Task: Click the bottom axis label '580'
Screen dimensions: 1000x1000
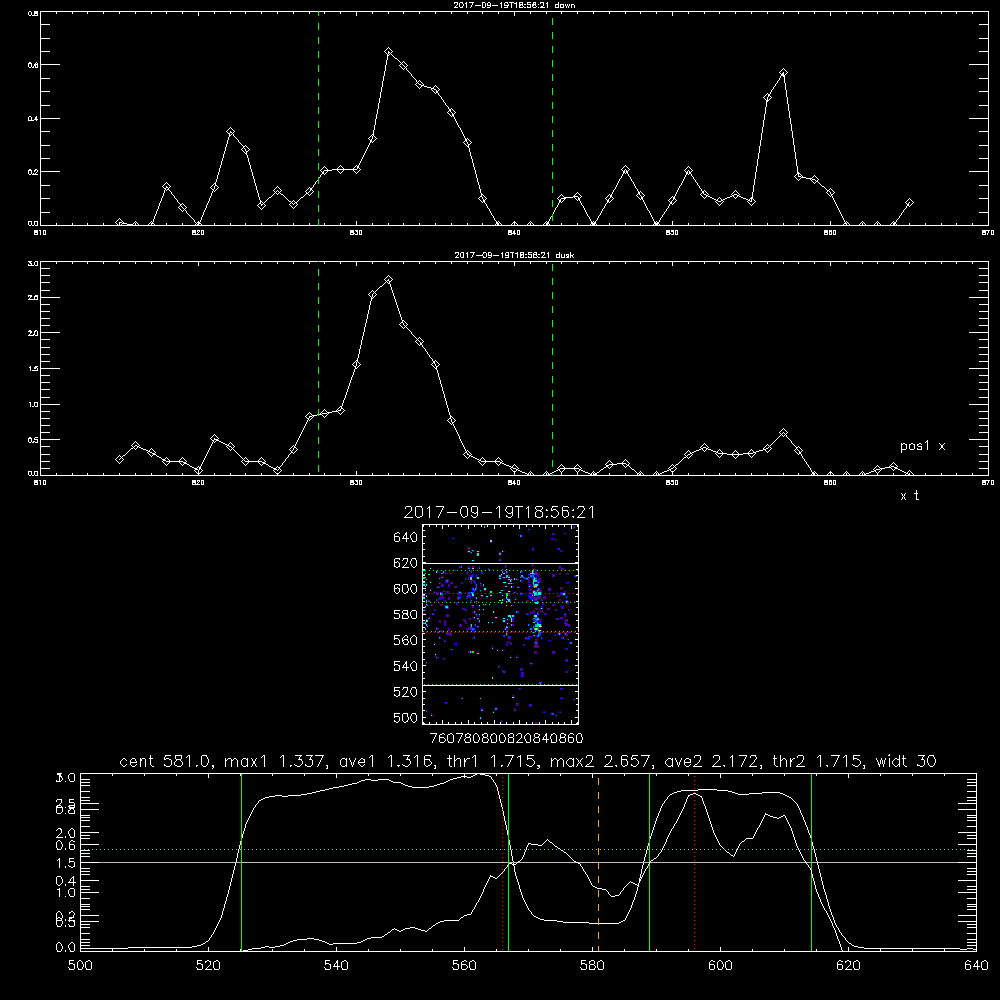Action: click(x=592, y=966)
